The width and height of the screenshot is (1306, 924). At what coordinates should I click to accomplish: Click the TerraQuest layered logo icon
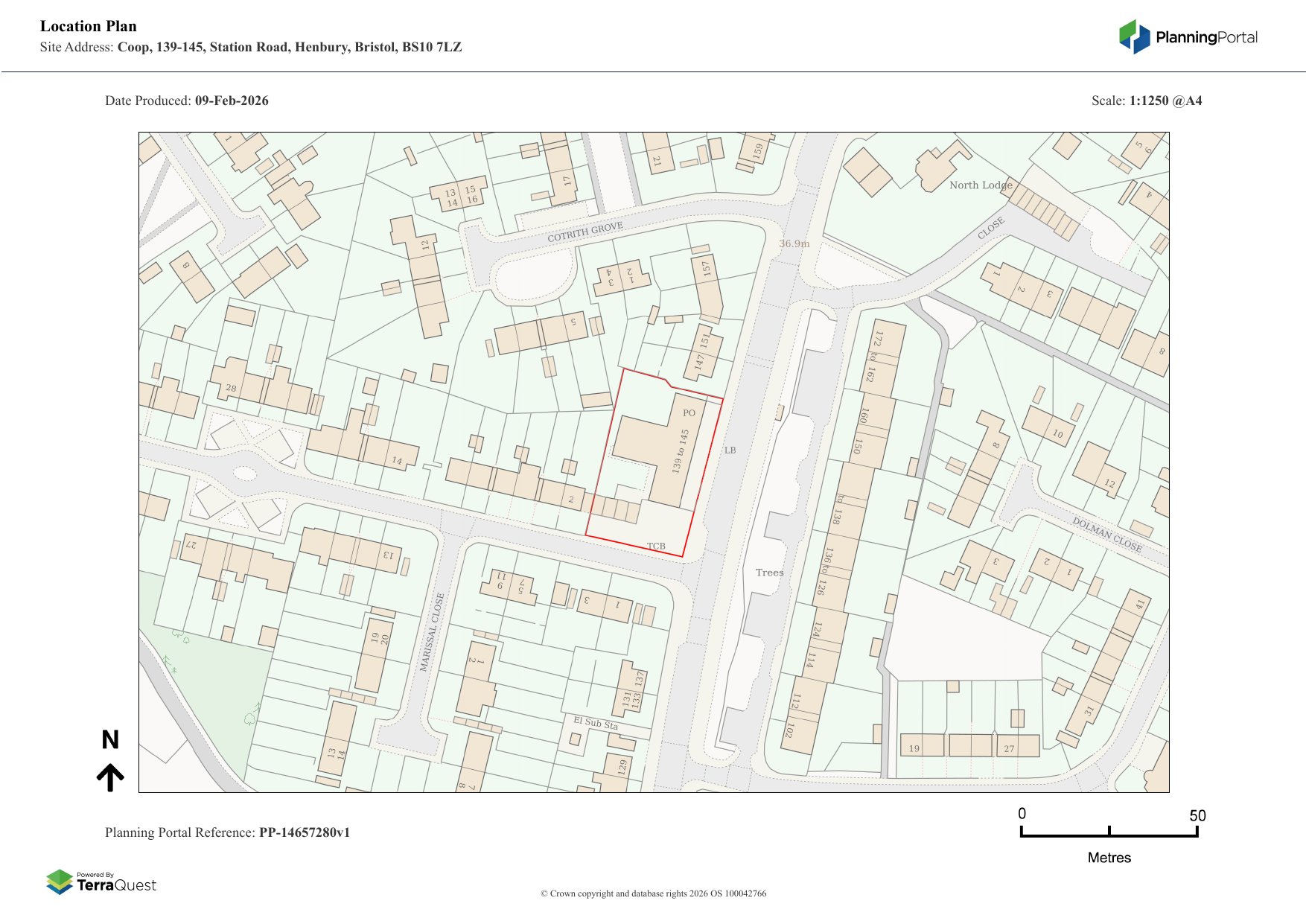(60, 882)
